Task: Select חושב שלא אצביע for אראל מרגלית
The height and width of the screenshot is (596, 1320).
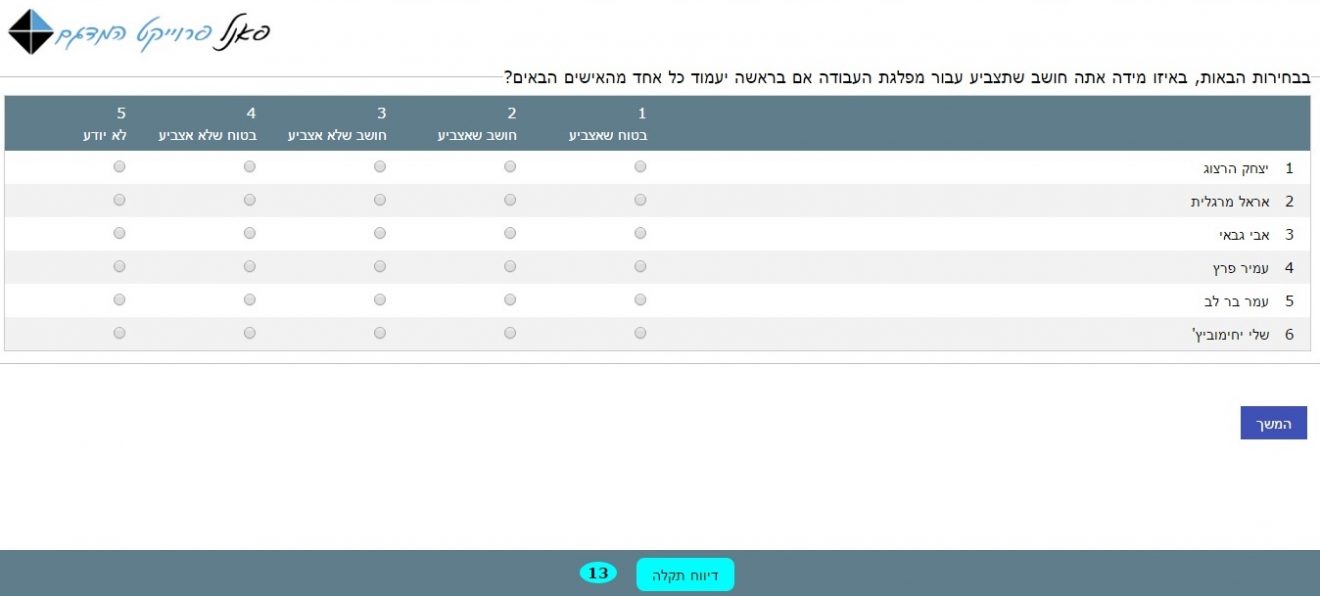Action: [380, 200]
